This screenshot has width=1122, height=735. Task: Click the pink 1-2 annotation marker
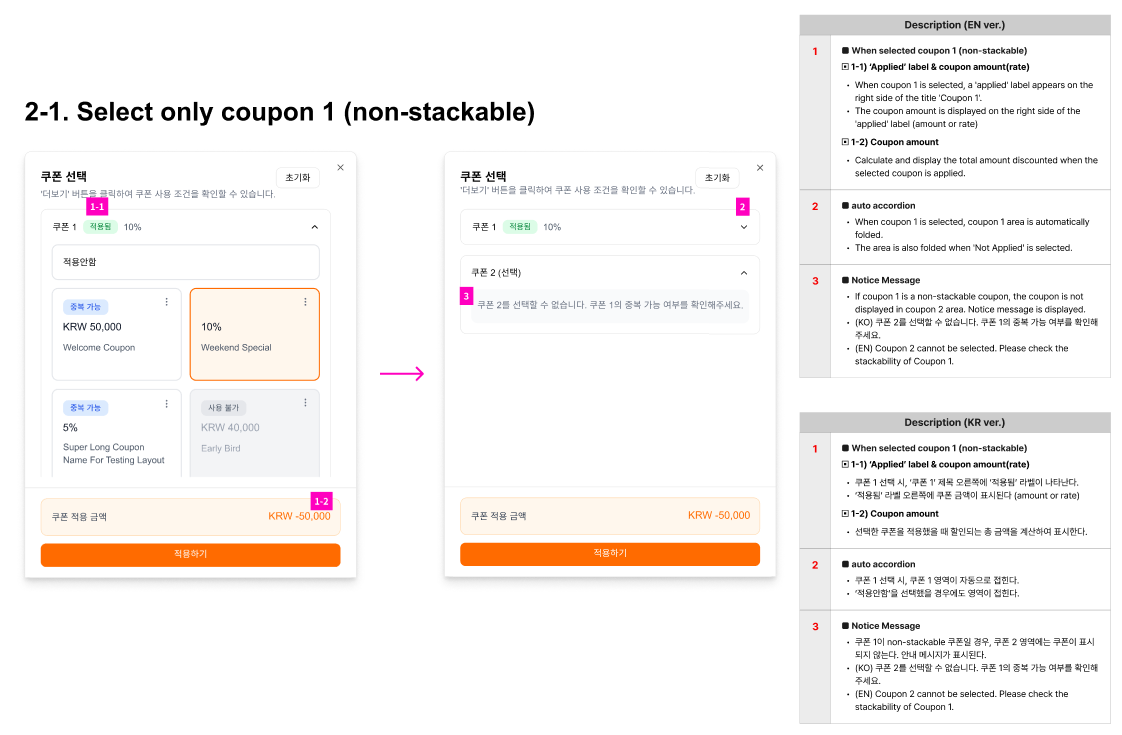coord(321,500)
